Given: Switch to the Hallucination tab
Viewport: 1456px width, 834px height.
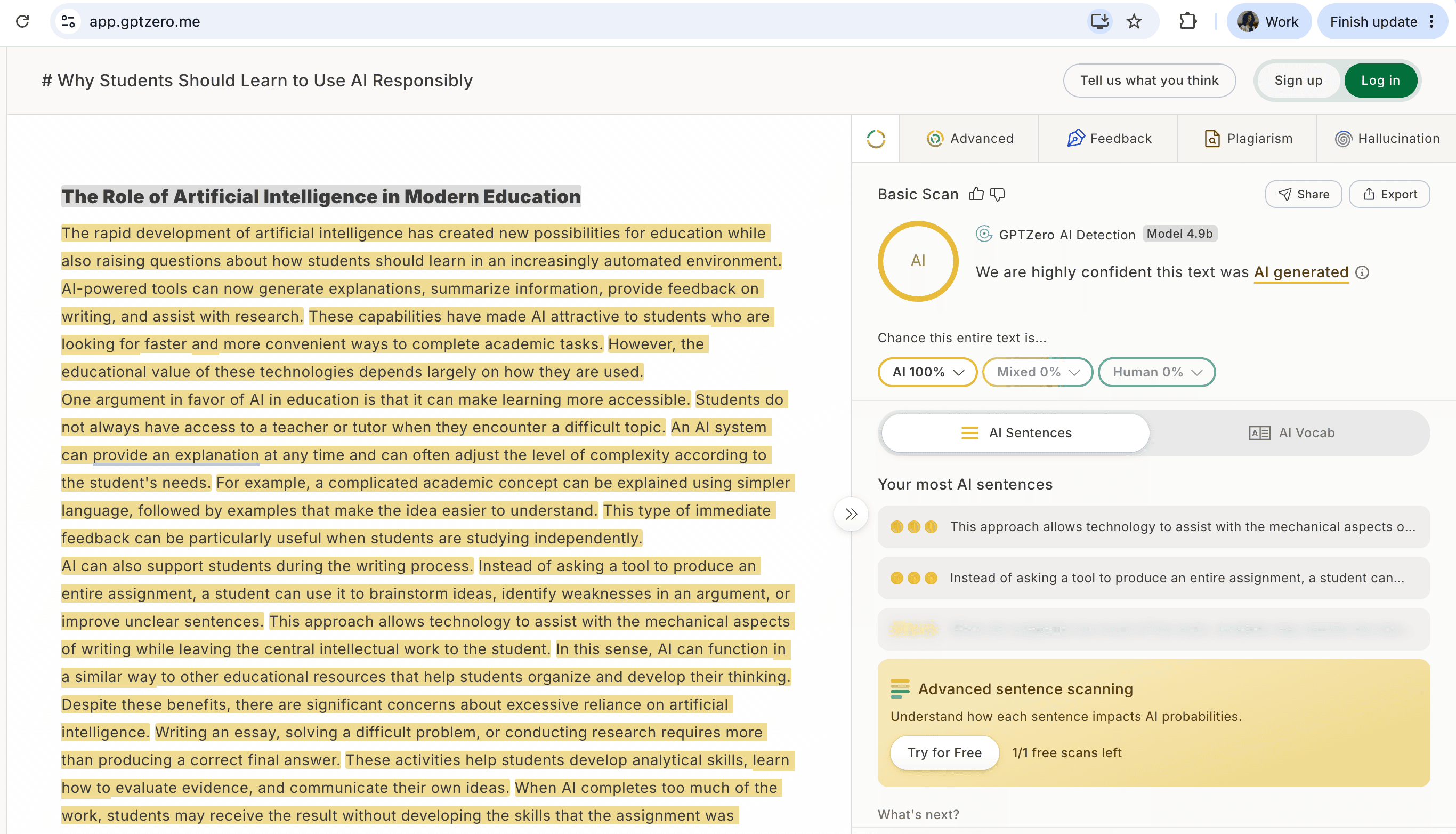Looking at the screenshot, I should [1387, 139].
